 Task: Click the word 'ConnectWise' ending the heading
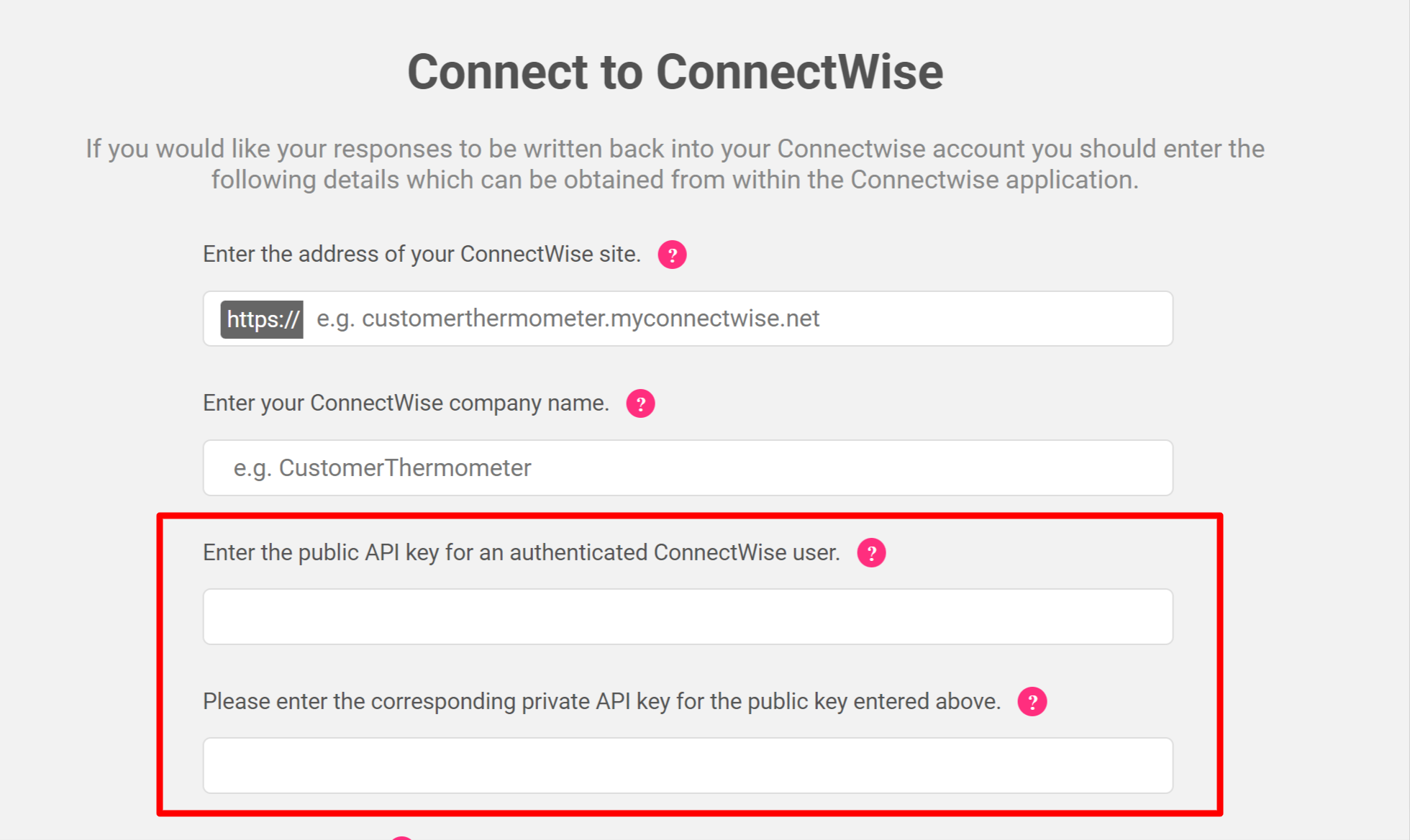point(799,72)
